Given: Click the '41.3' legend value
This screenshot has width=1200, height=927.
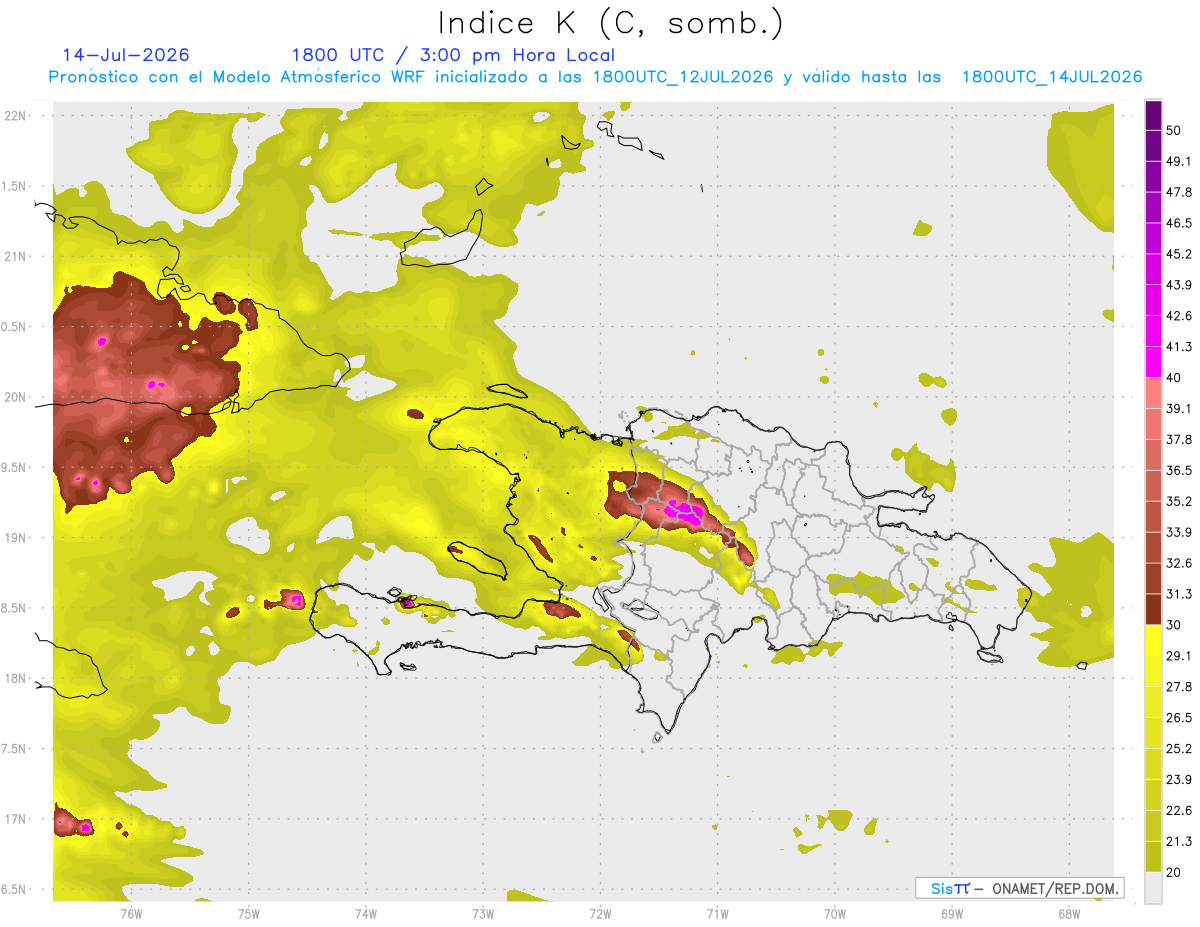Looking at the screenshot, I should tap(1179, 347).
